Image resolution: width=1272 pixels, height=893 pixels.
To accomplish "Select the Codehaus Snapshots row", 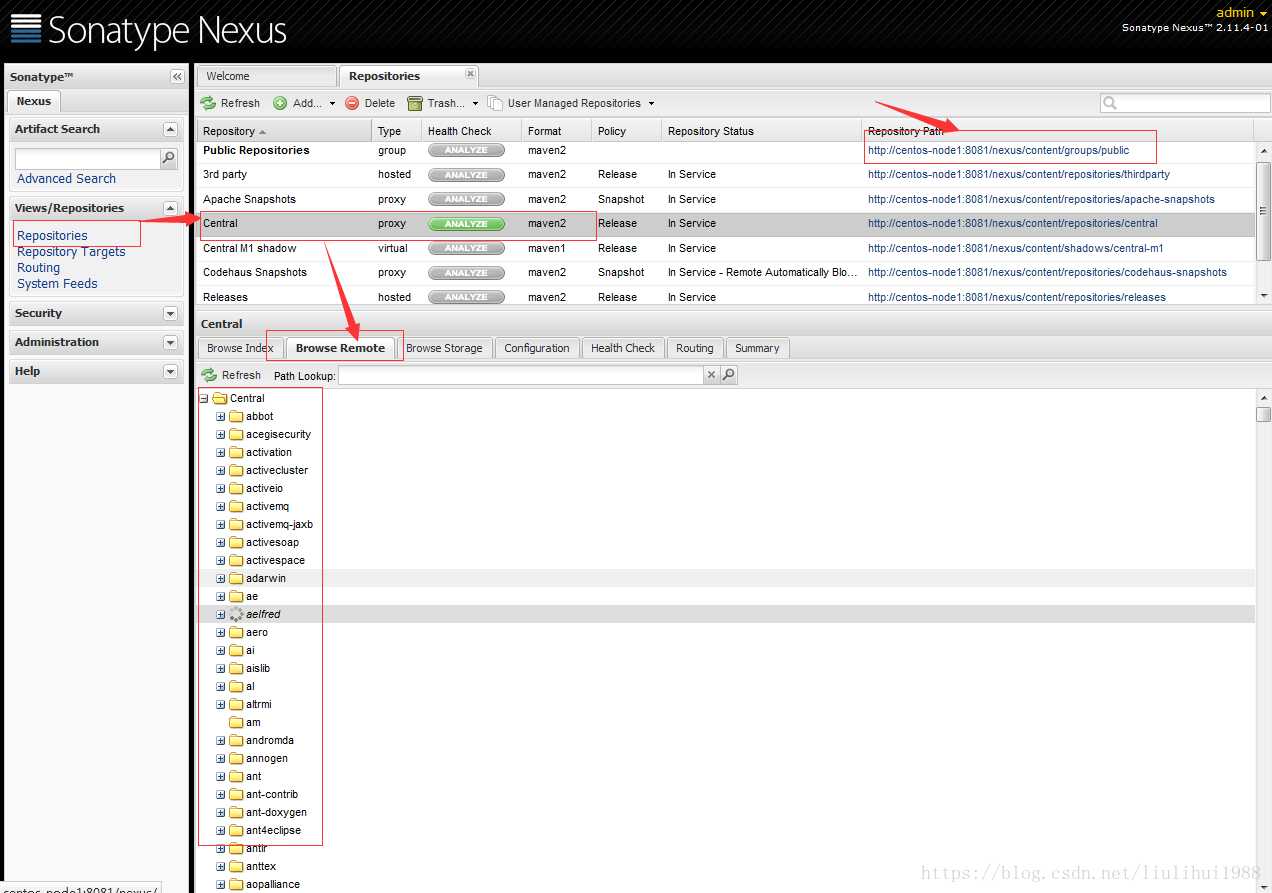I will (x=726, y=272).
